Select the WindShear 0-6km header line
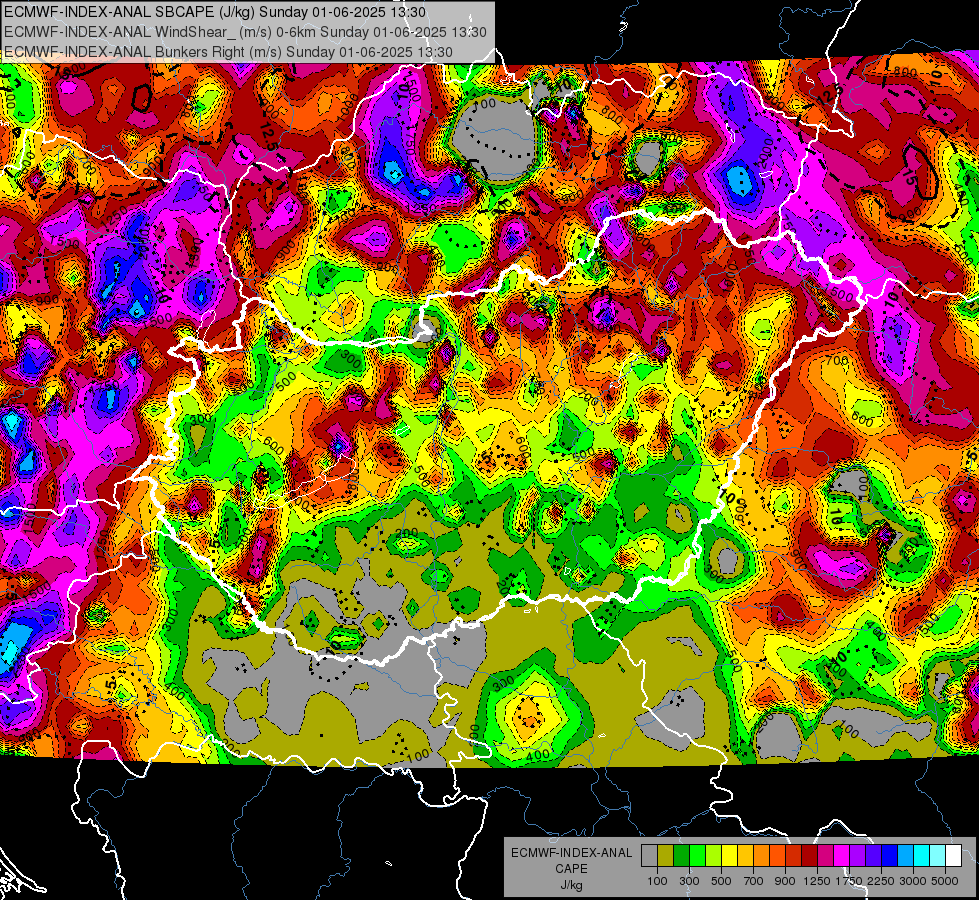The image size is (979, 900). pos(245,32)
